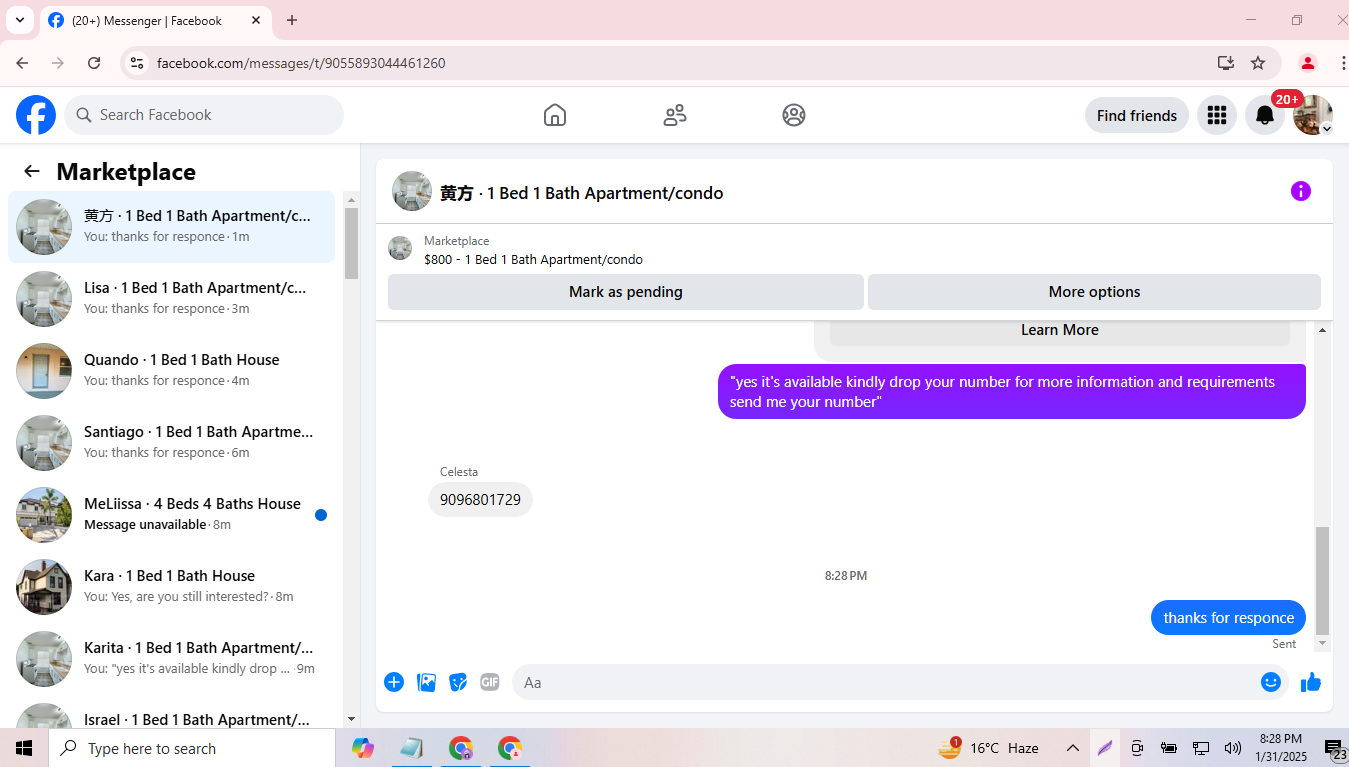This screenshot has height=767, width=1349.
Task: Click the chat messages scrollbar thumb
Action: (1323, 580)
